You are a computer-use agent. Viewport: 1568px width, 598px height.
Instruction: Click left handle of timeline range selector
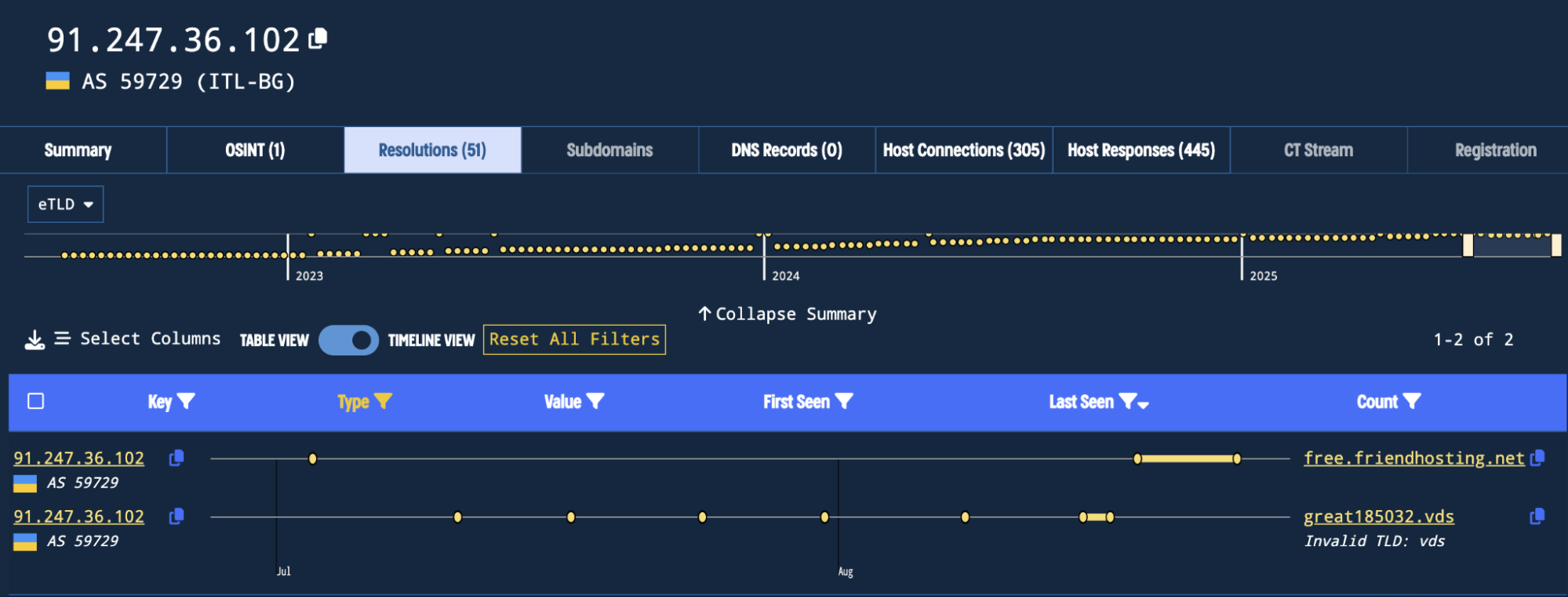click(x=1468, y=246)
